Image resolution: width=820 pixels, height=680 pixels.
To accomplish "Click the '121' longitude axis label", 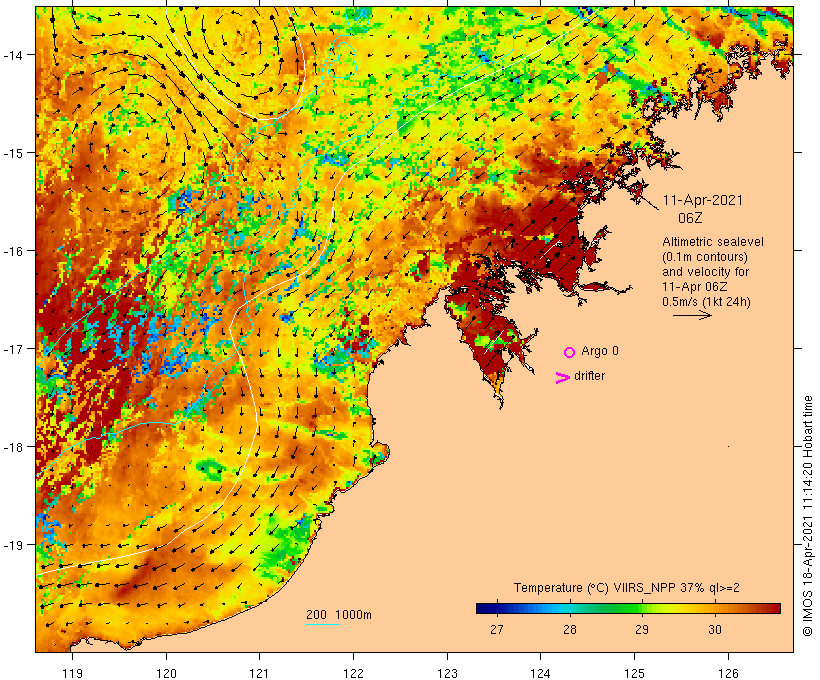I will 259,673.
